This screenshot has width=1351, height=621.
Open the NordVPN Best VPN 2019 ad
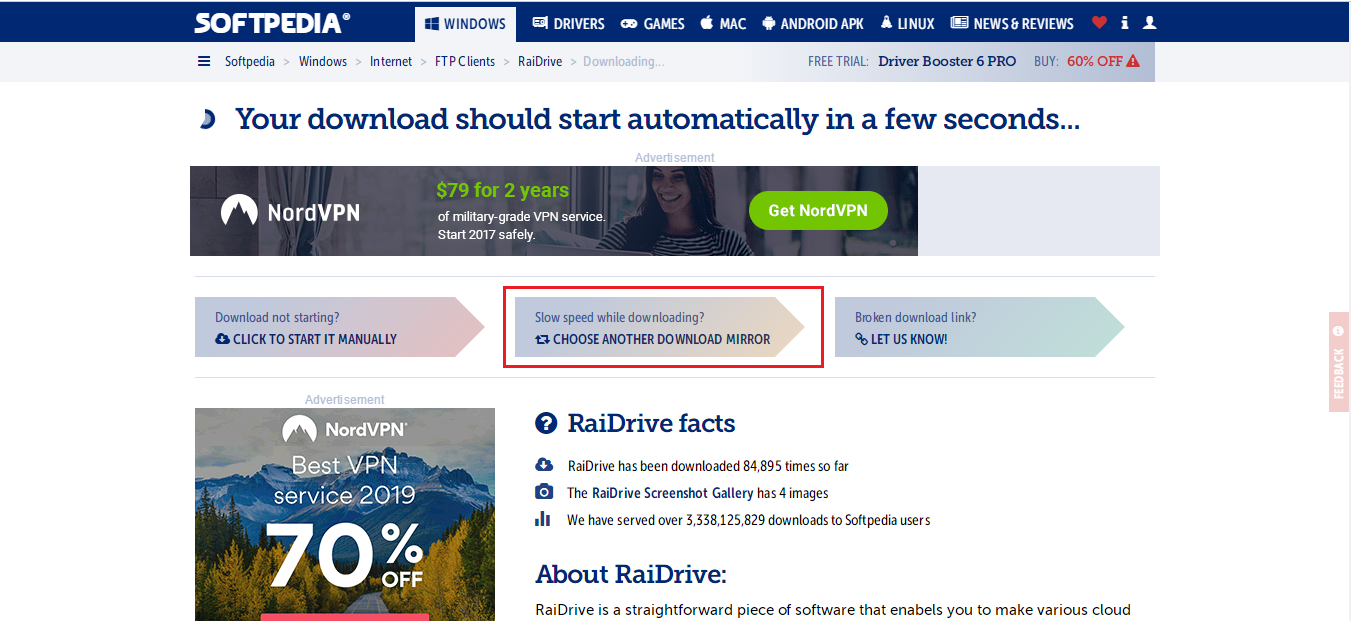(345, 514)
